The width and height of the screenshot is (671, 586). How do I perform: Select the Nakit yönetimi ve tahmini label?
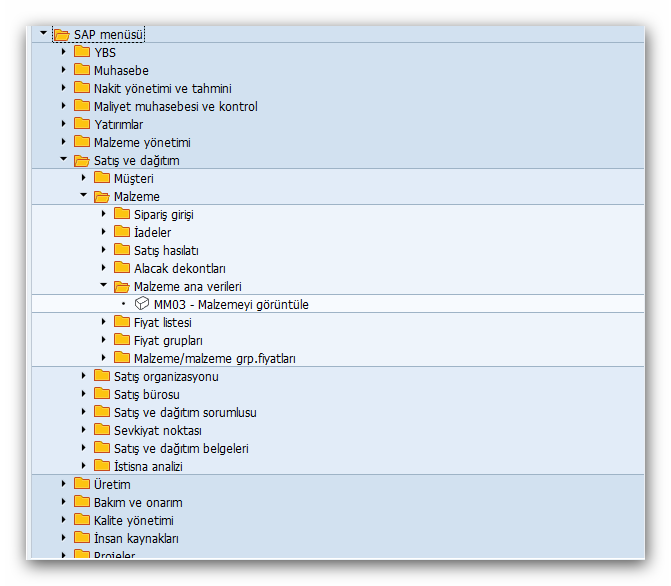(x=163, y=89)
